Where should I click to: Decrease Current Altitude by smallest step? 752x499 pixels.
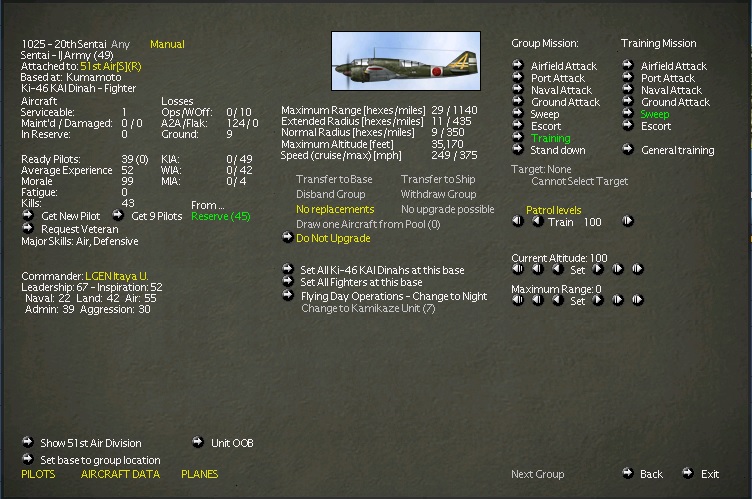[558, 269]
